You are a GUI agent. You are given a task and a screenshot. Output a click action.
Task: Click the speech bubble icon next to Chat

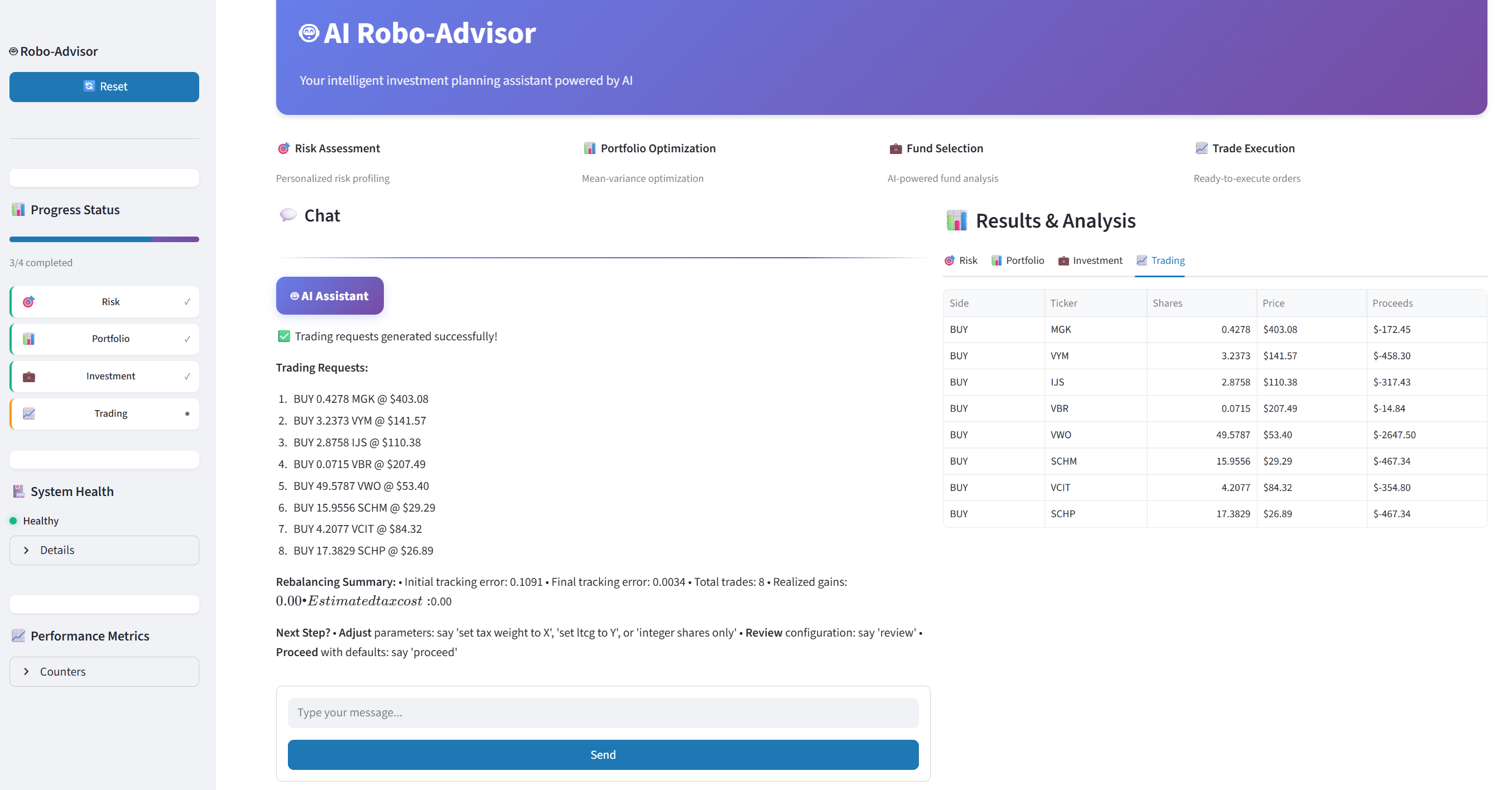(287, 215)
